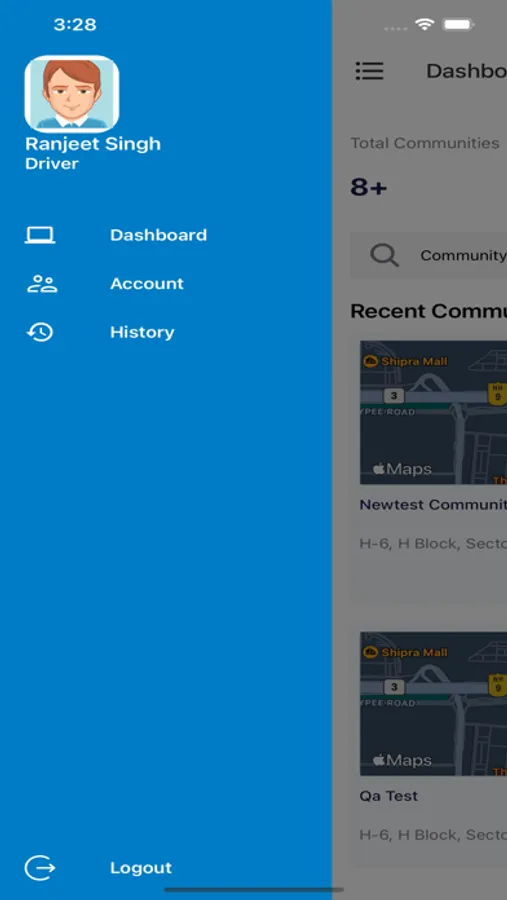This screenshot has width=507, height=900.
Task: Tap the hamburger menu icon
Action: 369,71
